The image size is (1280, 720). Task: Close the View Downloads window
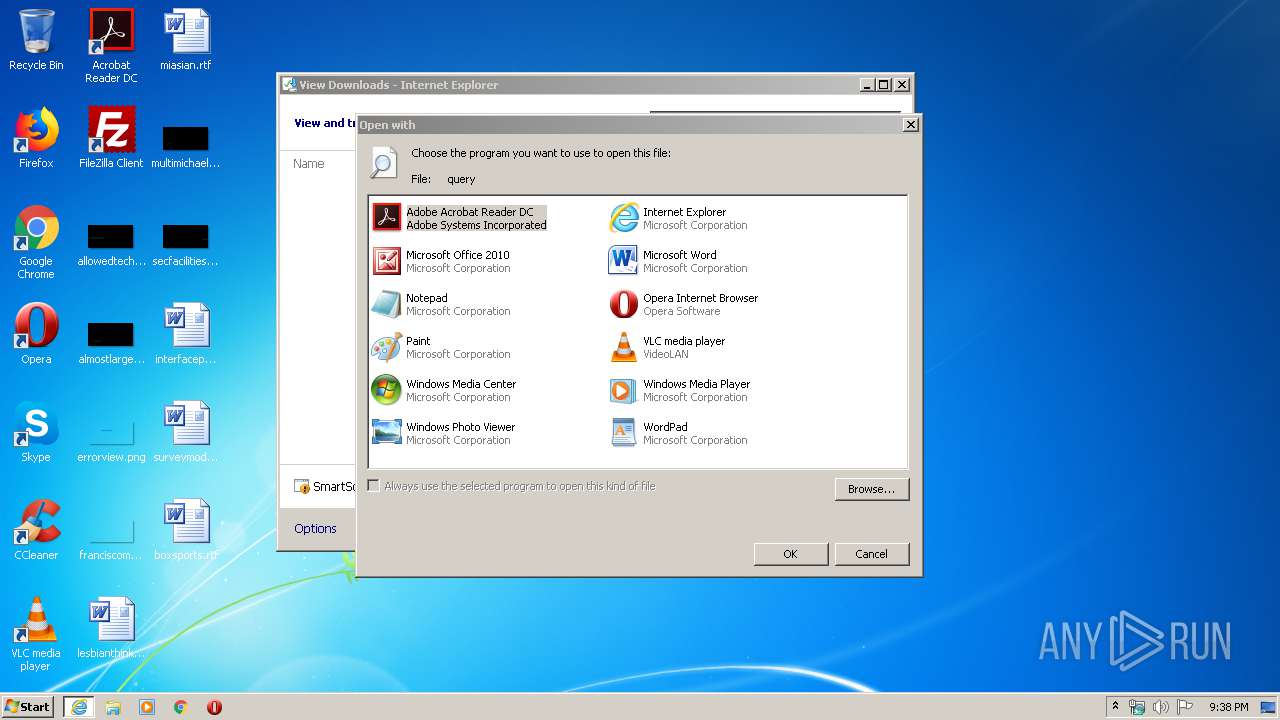901,85
